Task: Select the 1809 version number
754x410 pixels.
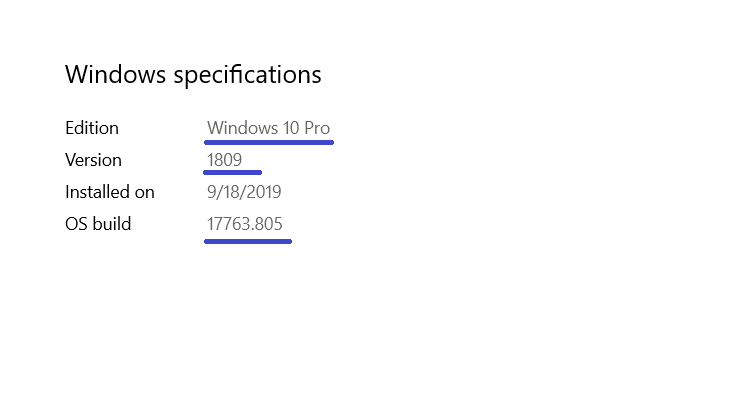Action: (224, 160)
